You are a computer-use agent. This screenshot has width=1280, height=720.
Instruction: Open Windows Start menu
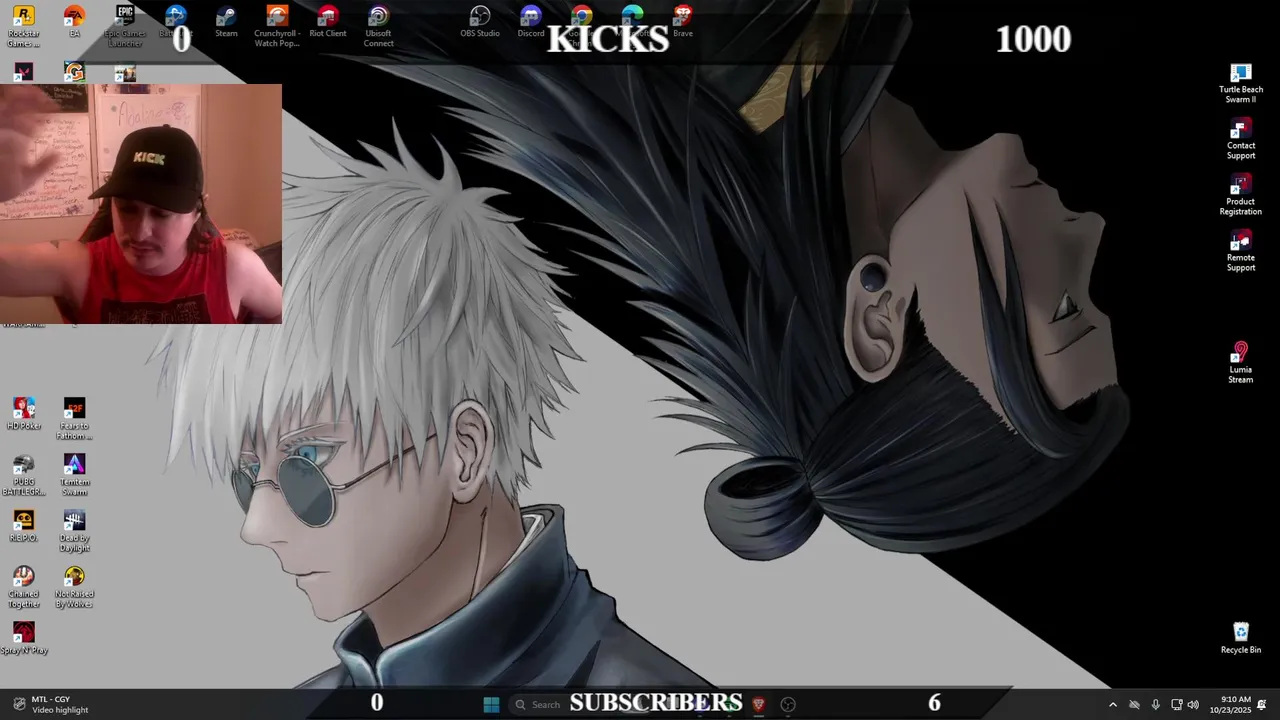click(491, 704)
